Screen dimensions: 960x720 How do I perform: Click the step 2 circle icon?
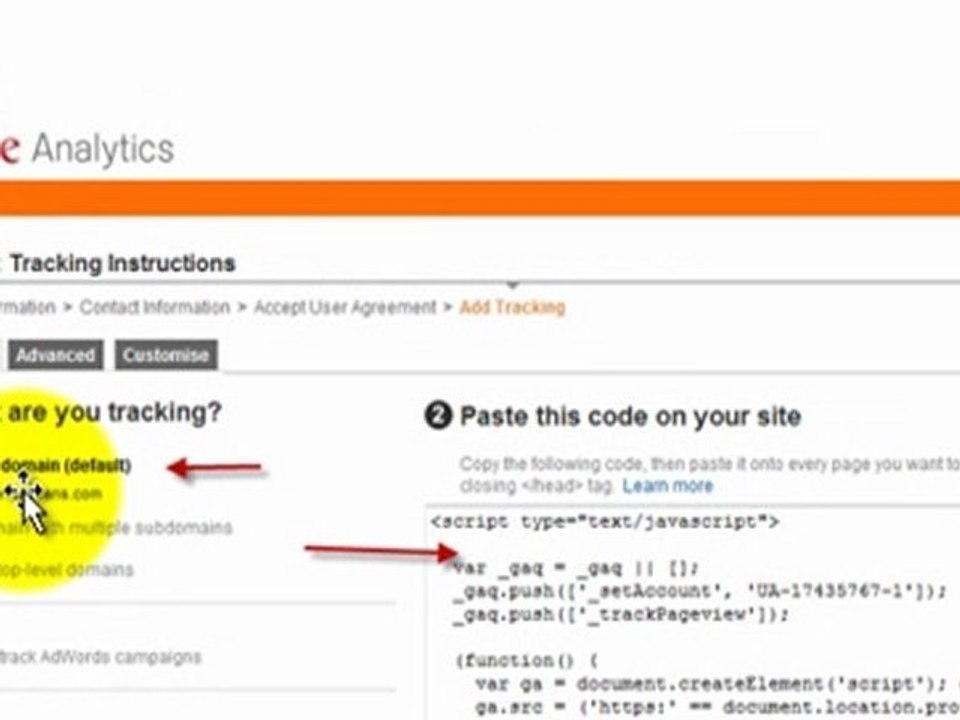438,416
